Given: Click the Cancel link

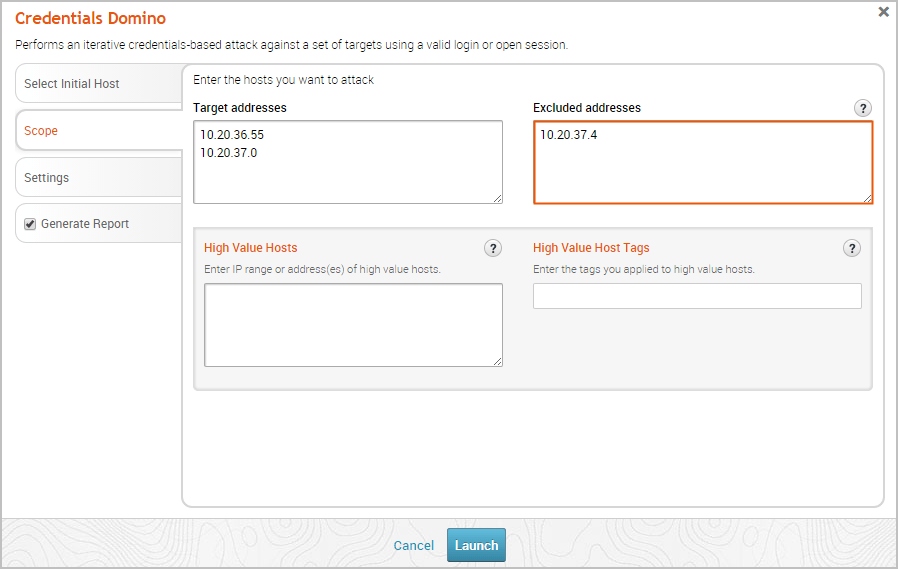Looking at the screenshot, I should click(x=414, y=546).
